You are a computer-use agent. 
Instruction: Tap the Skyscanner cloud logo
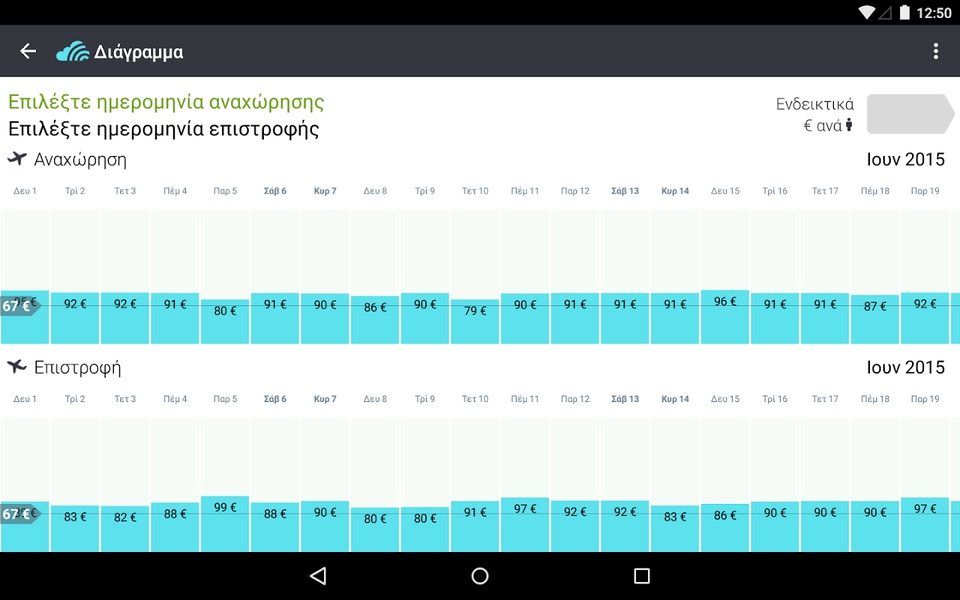click(73, 51)
